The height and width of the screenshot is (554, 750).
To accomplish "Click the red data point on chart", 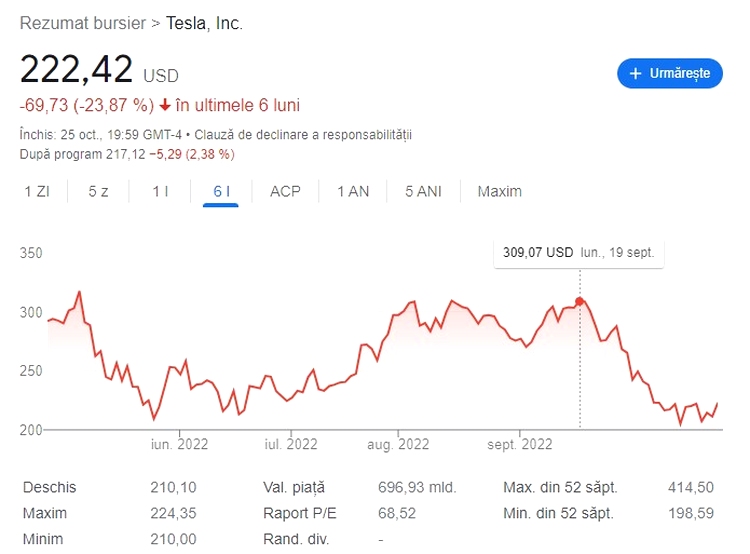I will (x=580, y=301).
